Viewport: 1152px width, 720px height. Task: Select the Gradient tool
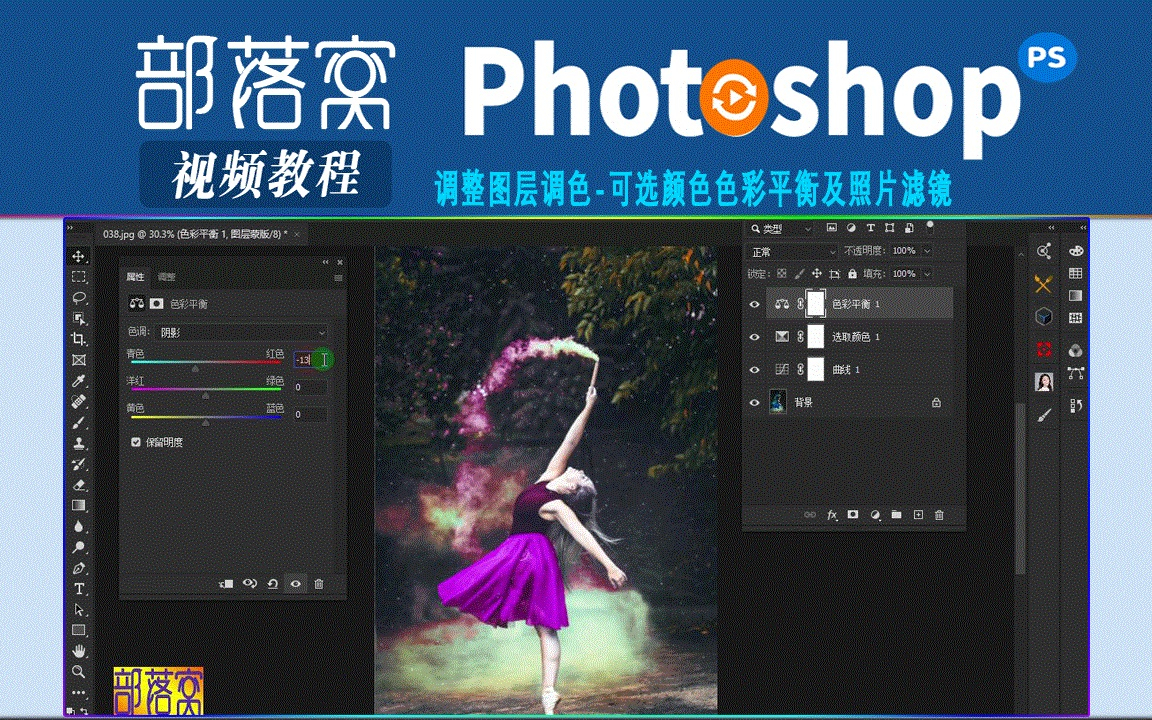tap(79, 505)
